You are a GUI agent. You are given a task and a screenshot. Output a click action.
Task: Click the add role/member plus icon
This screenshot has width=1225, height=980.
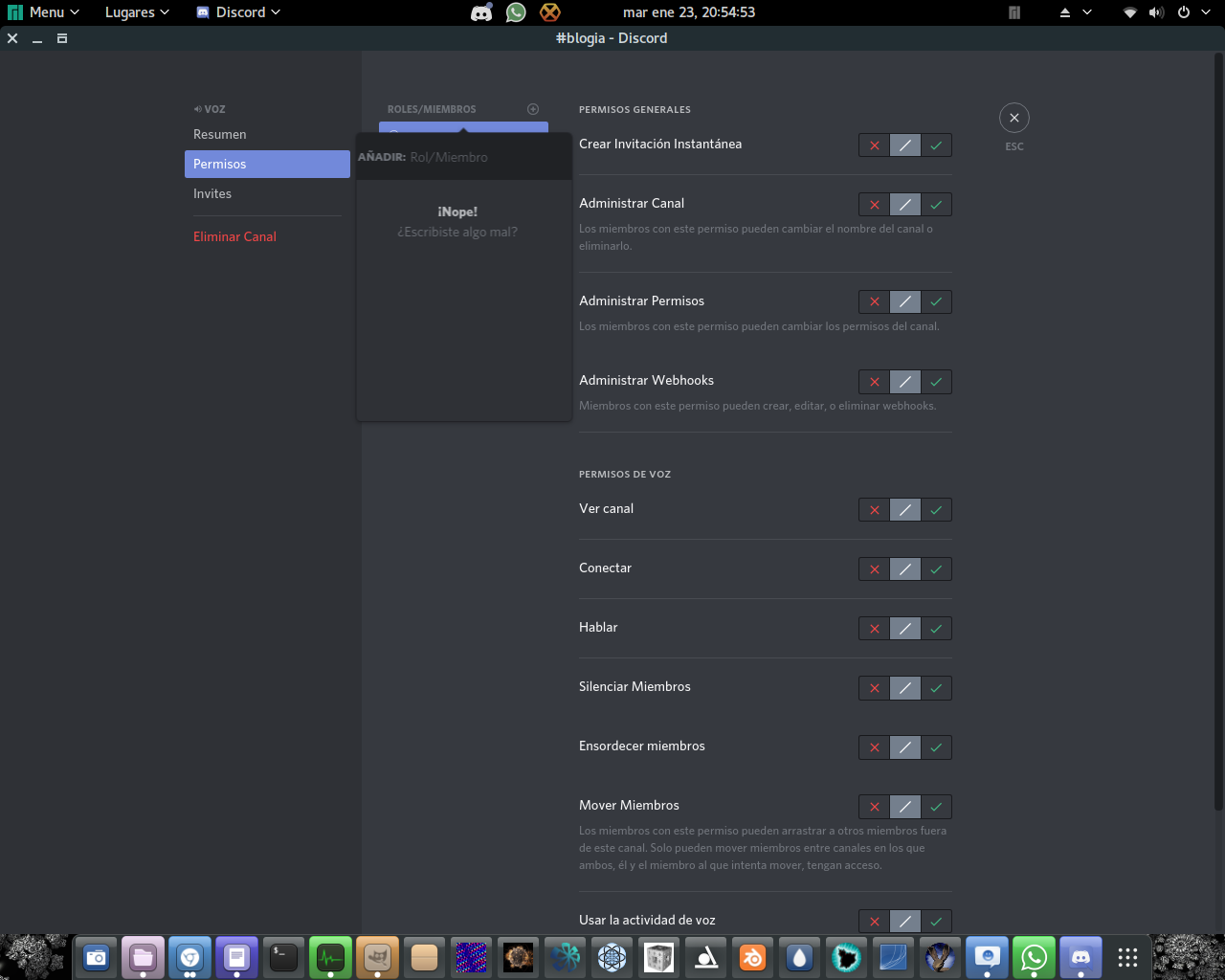(x=533, y=109)
